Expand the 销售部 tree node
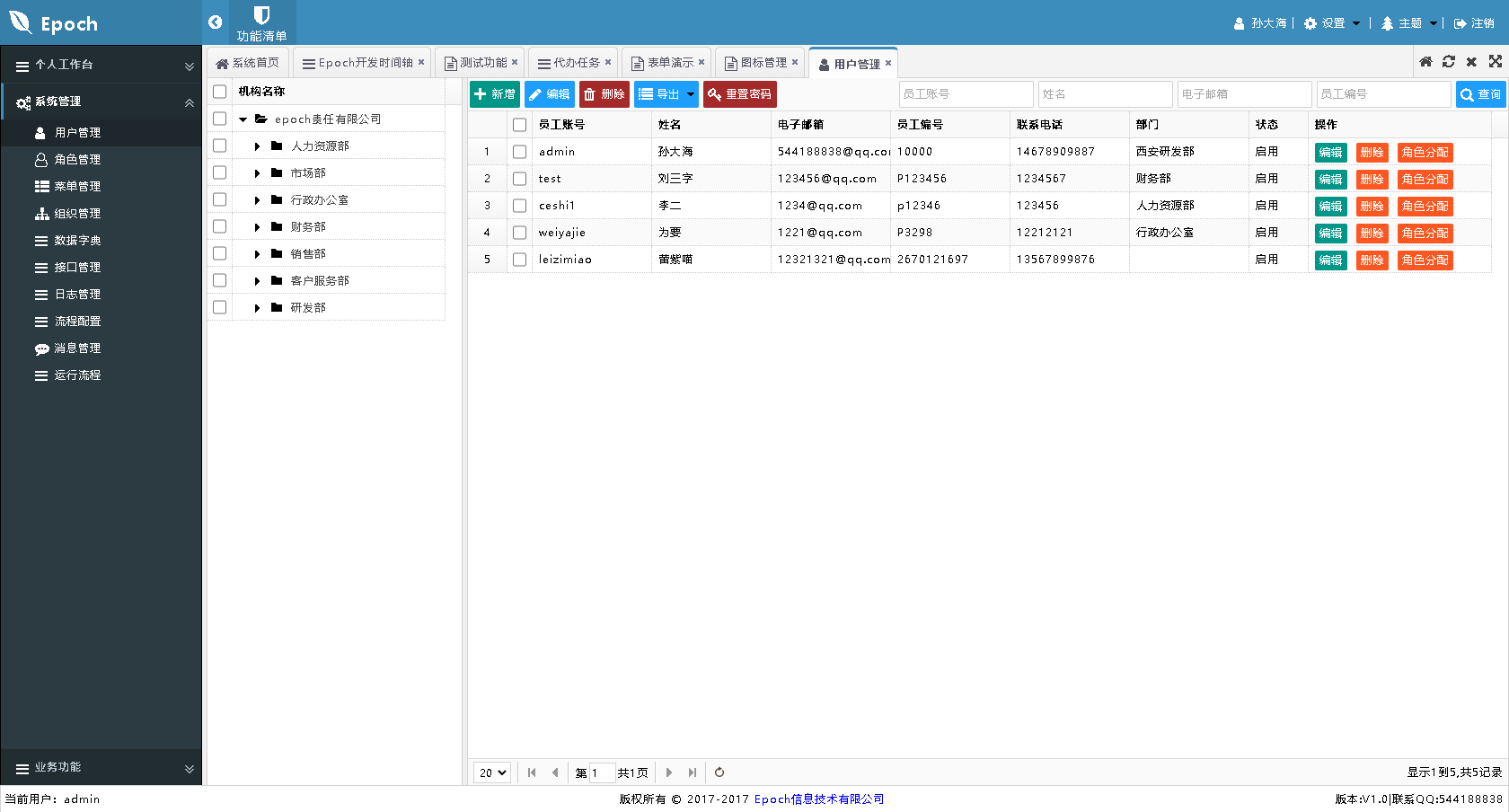Viewport: 1509px width, 812px height. tap(257, 254)
